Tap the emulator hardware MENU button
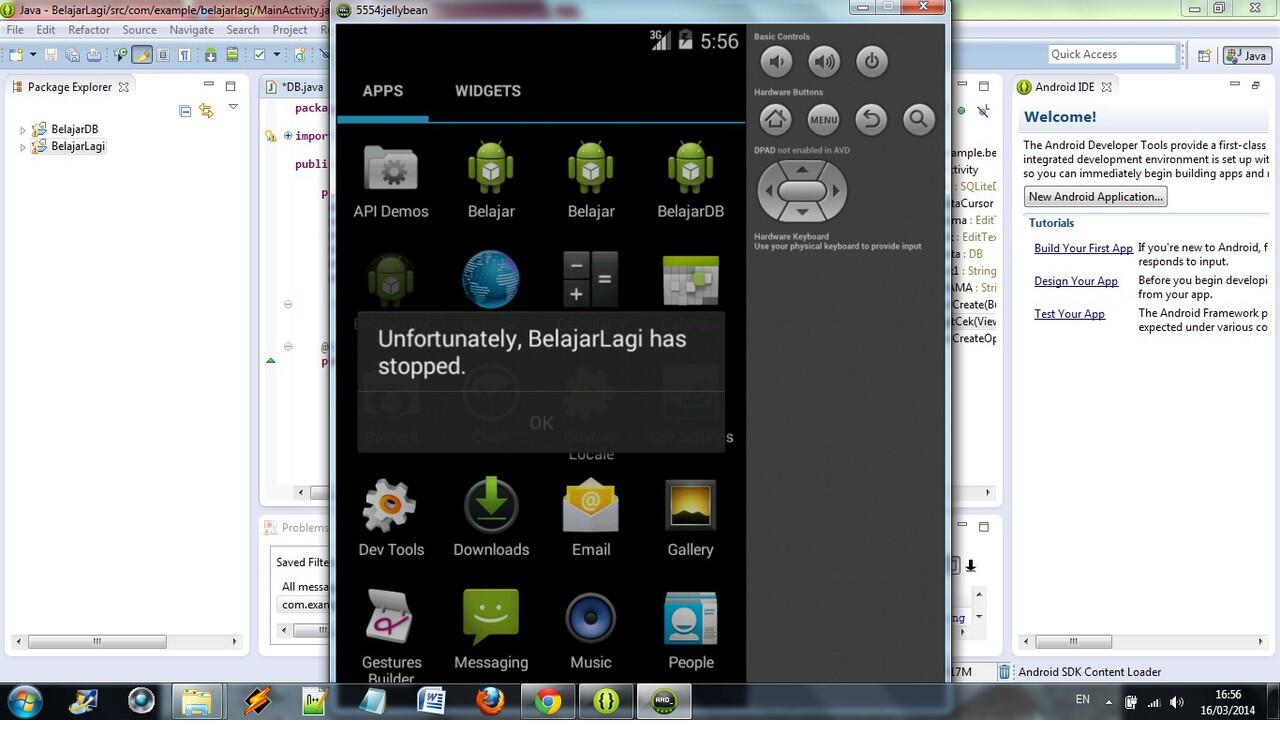Image resolution: width=1280 pixels, height=750 pixels. coord(823,120)
